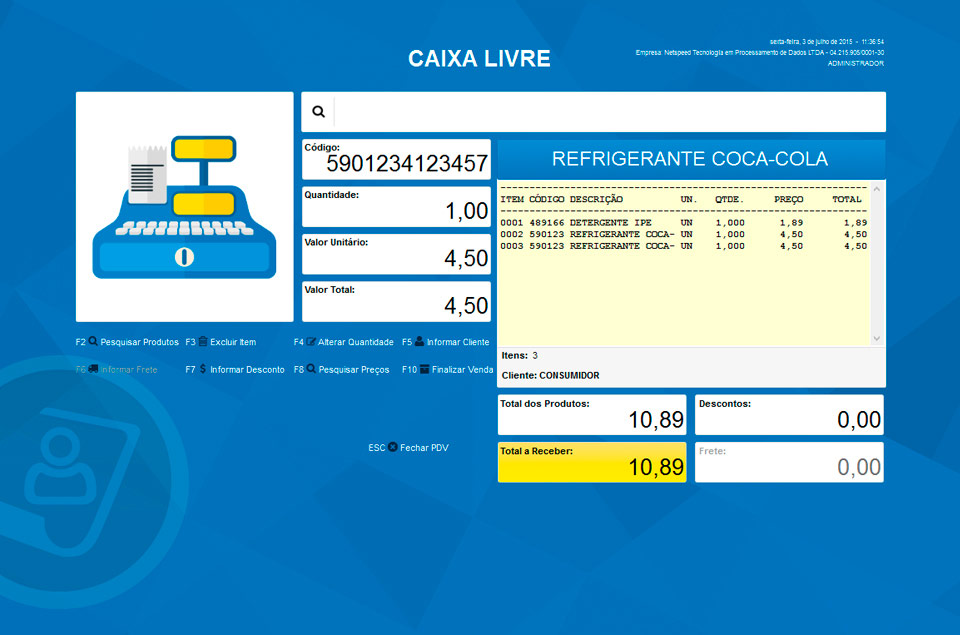The height and width of the screenshot is (635, 960).
Task: Select item row 0003 REFRIGERANTE COCA-
Action: [683, 246]
